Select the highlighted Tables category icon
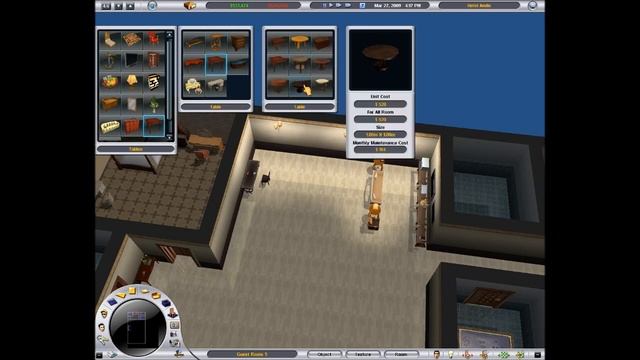This screenshot has width=640, height=360. pos(154,126)
